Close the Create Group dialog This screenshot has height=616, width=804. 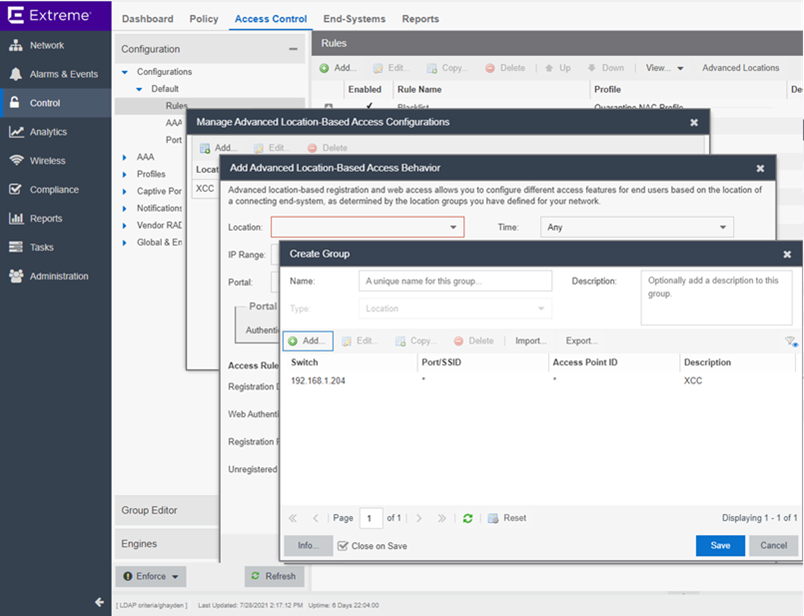[x=787, y=254]
